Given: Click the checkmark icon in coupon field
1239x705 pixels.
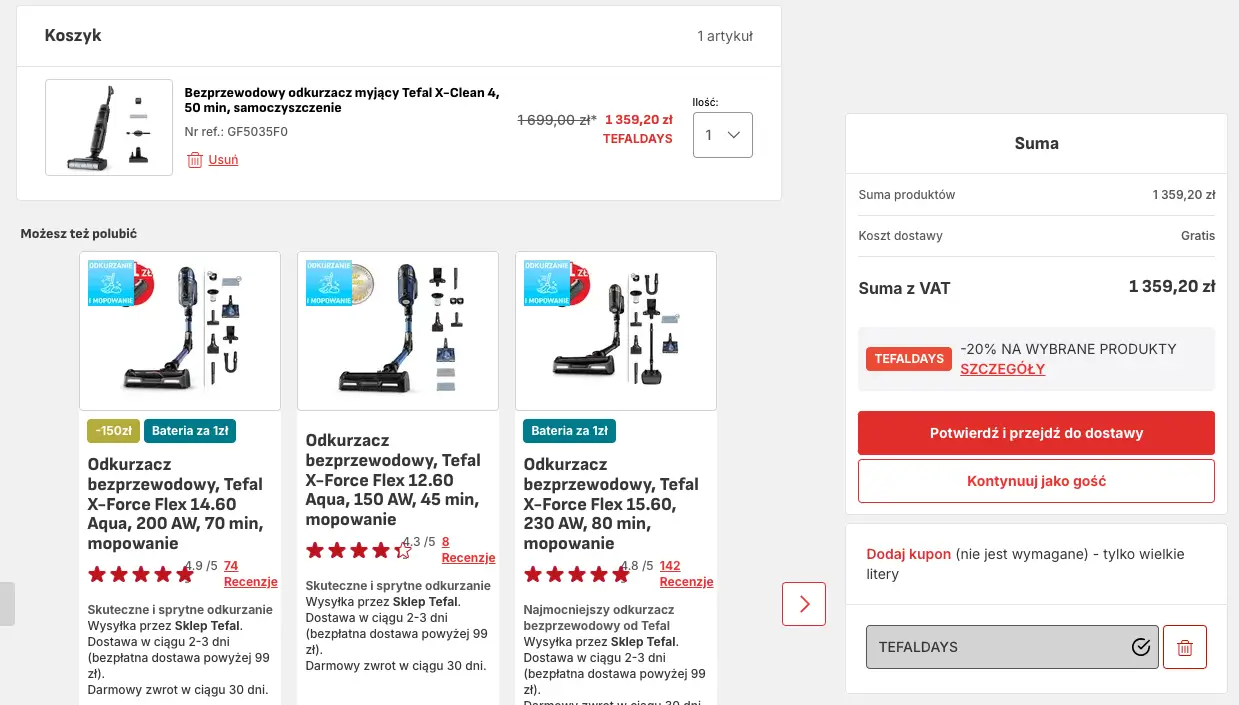Looking at the screenshot, I should (x=1141, y=647).
